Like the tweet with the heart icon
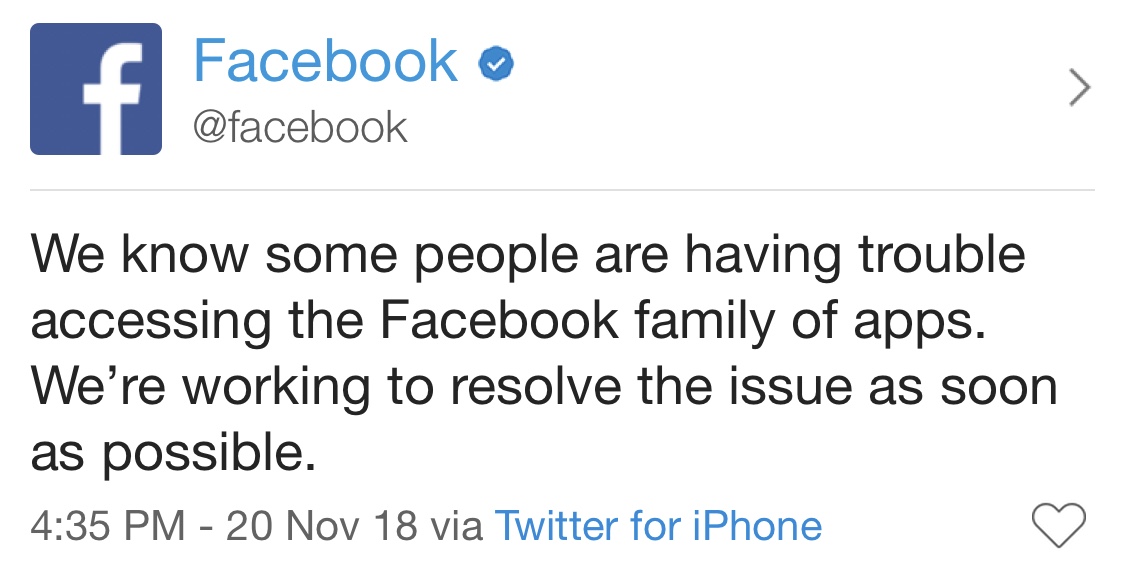The width and height of the screenshot is (1125, 572). click(x=1058, y=525)
